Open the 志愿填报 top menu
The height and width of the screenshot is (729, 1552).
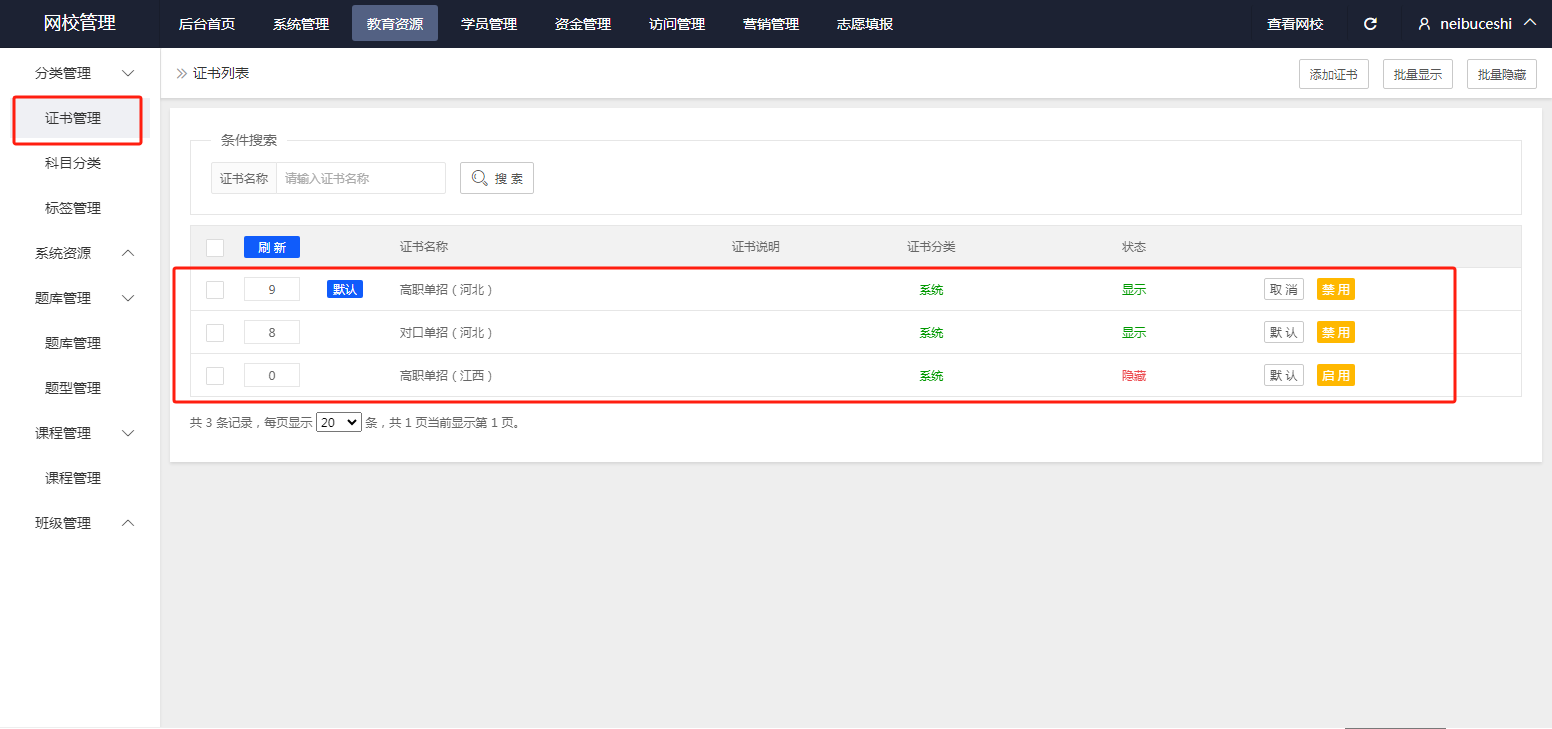[x=865, y=24]
